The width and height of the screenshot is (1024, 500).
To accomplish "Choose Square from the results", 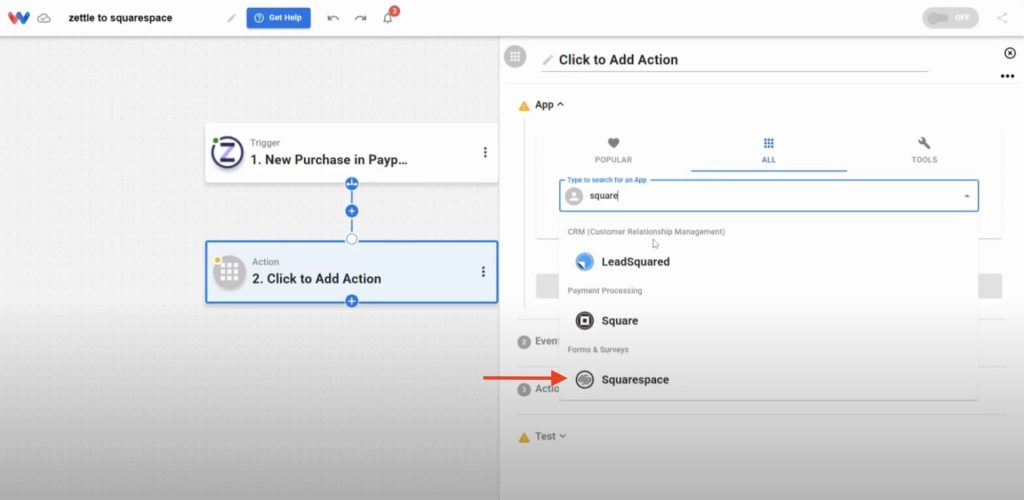I will [769, 320].
